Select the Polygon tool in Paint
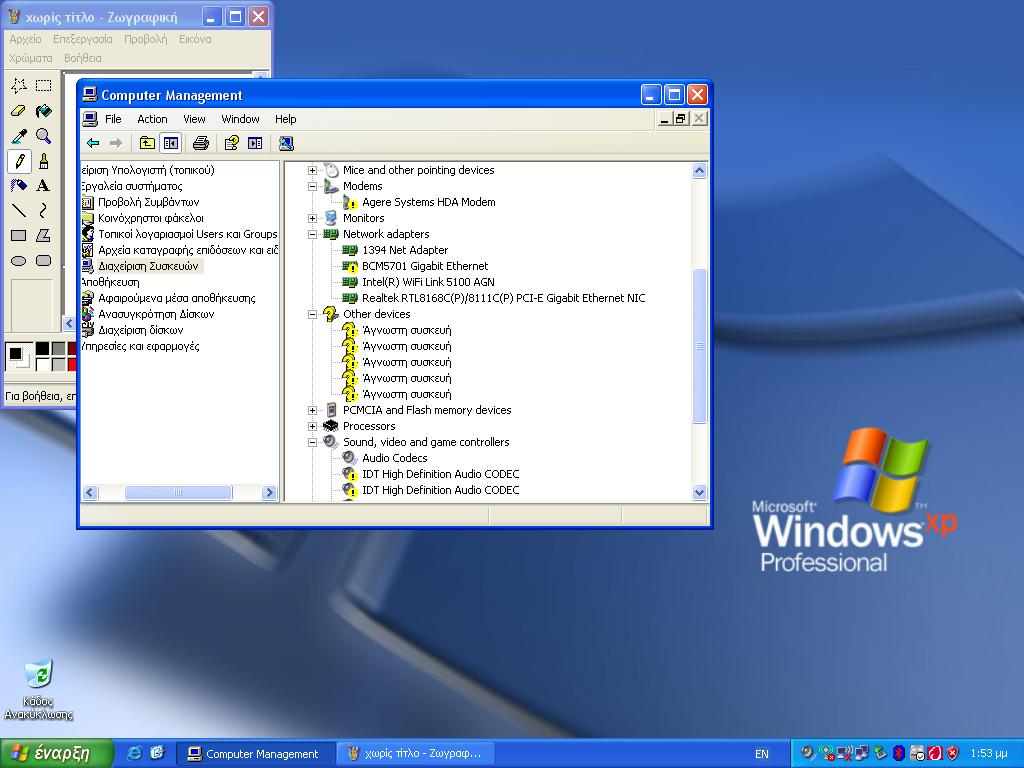 coord(44,236)
